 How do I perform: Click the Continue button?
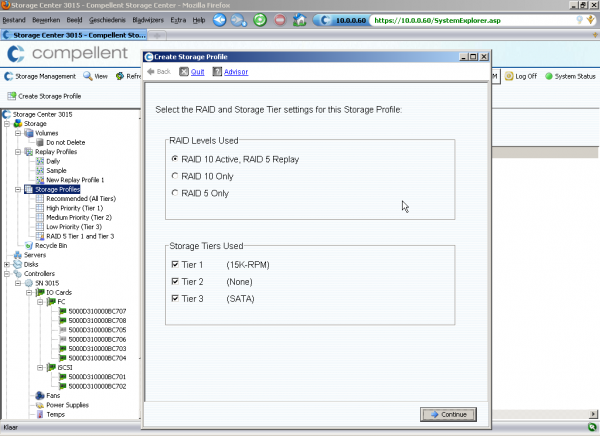coord(448,414)
